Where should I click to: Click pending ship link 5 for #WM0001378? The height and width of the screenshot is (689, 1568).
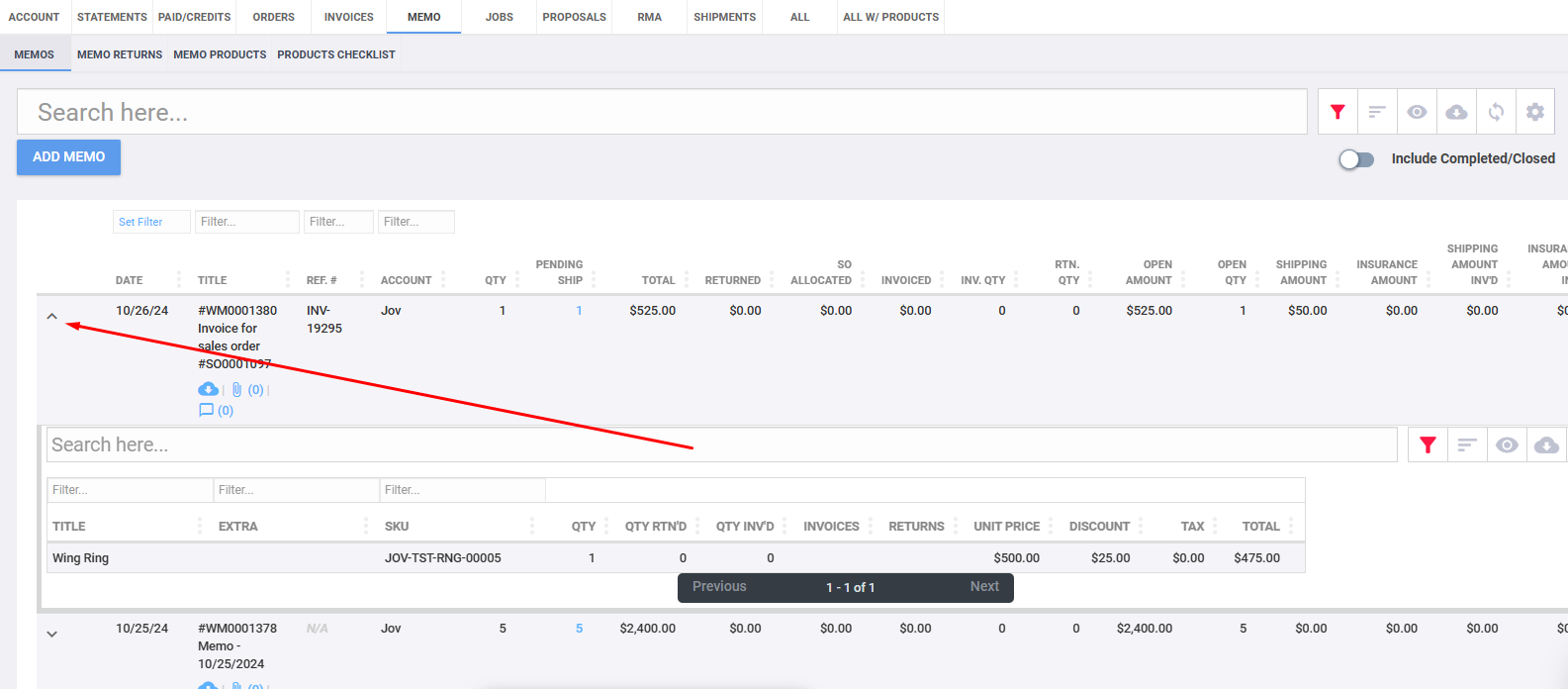579,629
